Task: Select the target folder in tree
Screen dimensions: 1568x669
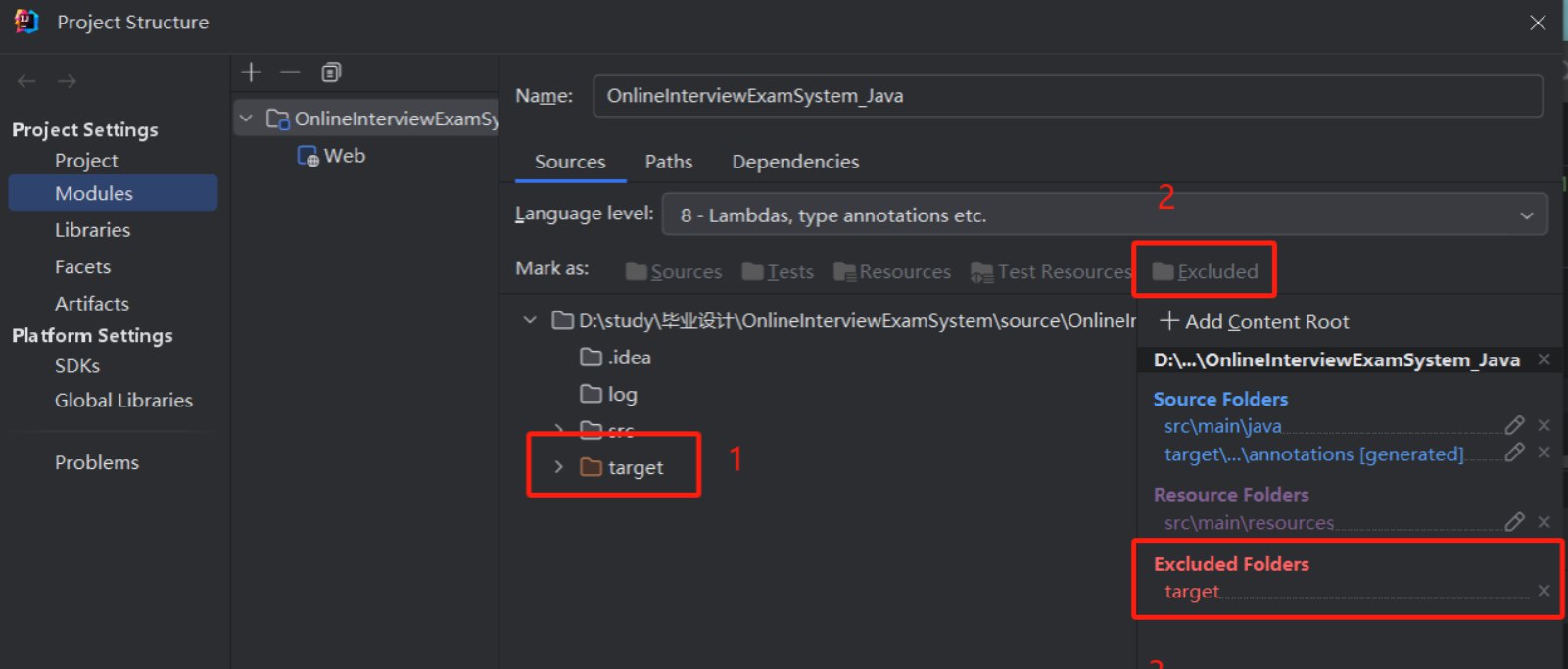Action: [x=622, y=467]
